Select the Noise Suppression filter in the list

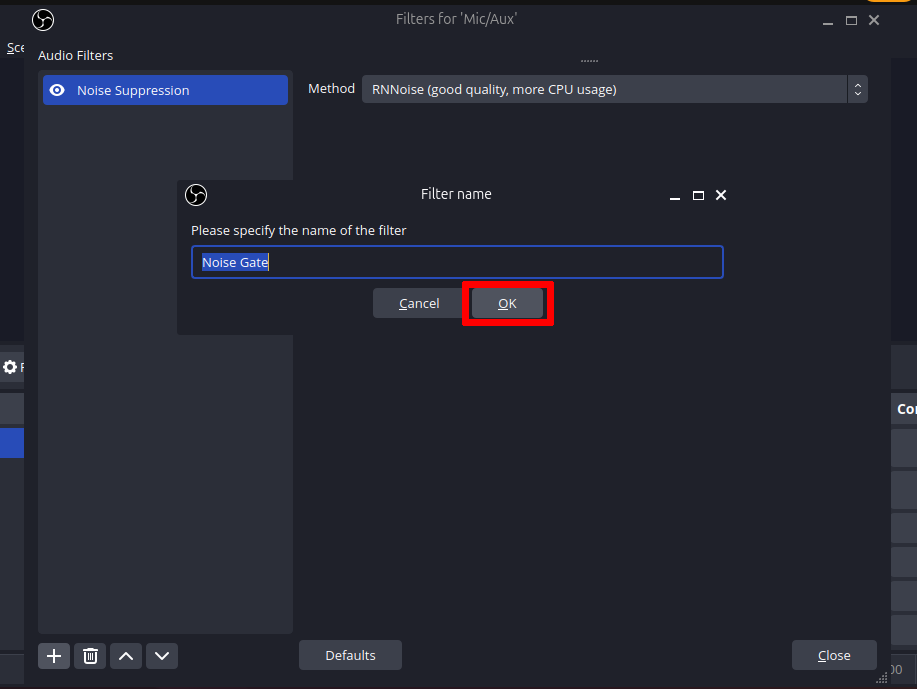[x=165, y=90]
